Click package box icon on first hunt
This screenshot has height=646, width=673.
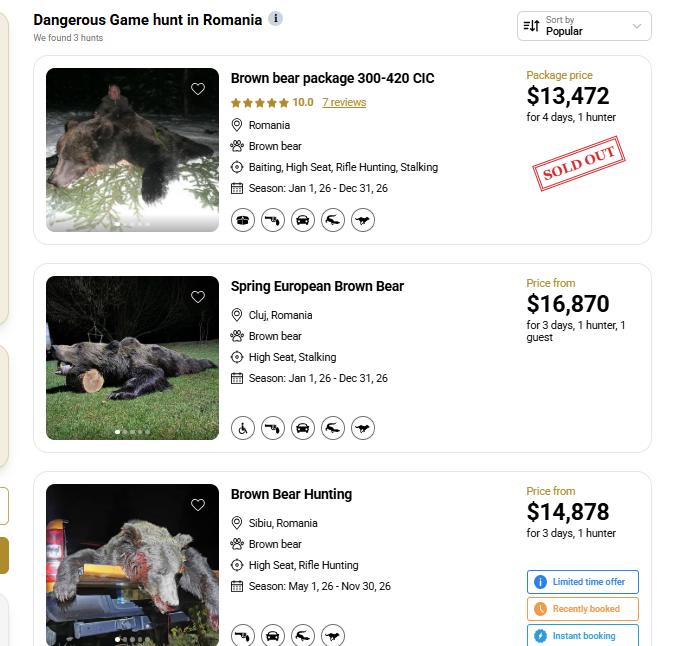242,219
